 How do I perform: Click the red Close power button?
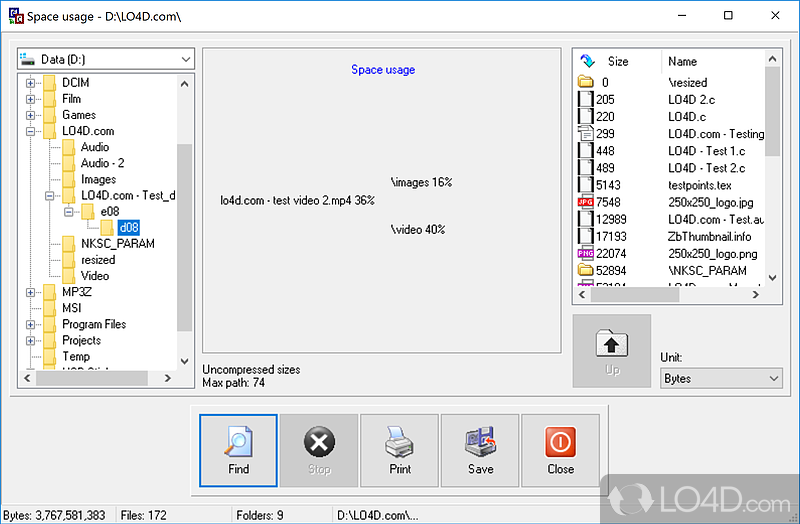pos(560,451)
